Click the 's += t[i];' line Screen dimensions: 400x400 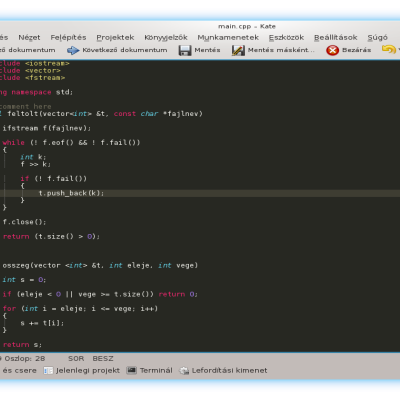coord(42,323)
